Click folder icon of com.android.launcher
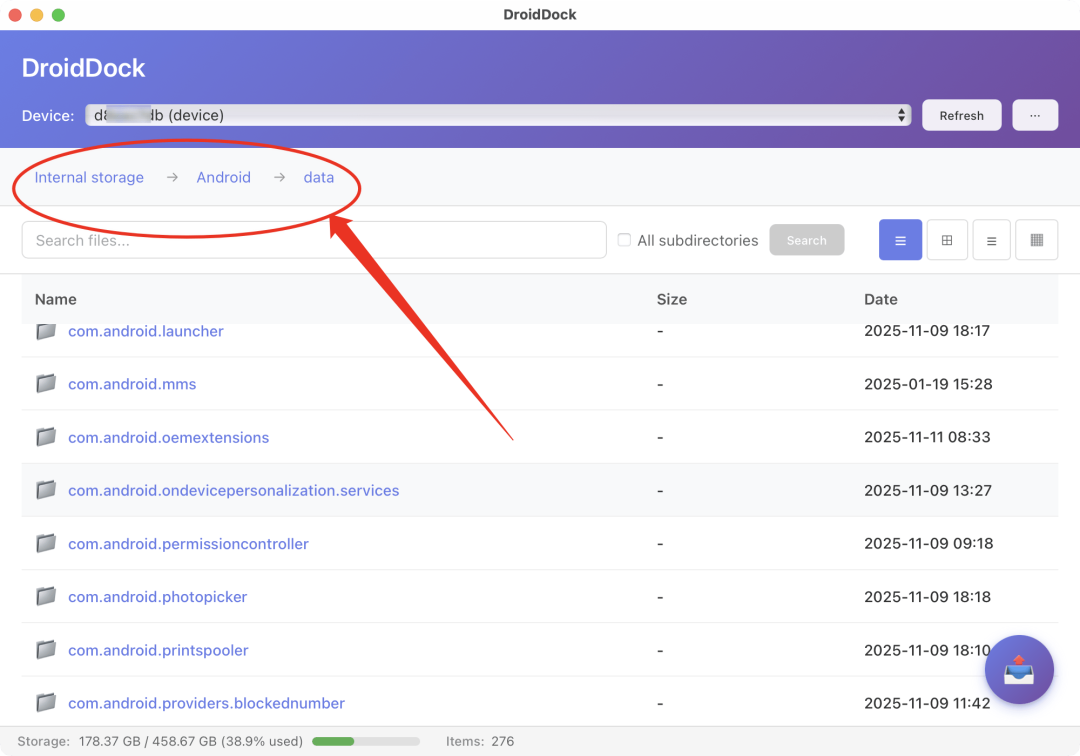Screen dimensions: 1080x756 tap(46, 331)
